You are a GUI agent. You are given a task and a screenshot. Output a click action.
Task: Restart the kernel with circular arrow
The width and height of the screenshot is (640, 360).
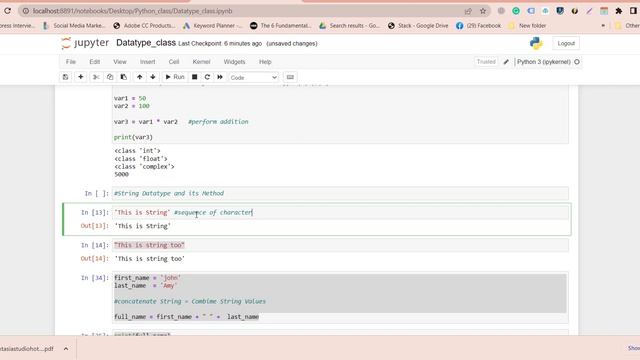point(207,77)
